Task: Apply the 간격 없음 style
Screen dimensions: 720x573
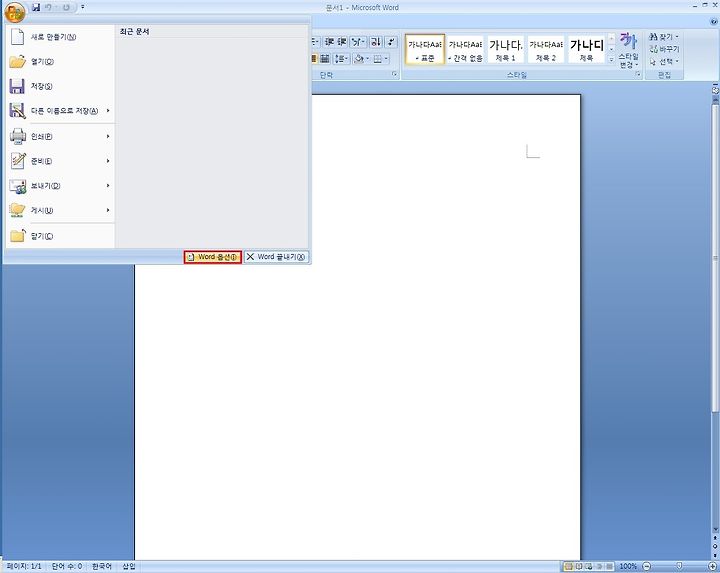Action: (465, 50)
